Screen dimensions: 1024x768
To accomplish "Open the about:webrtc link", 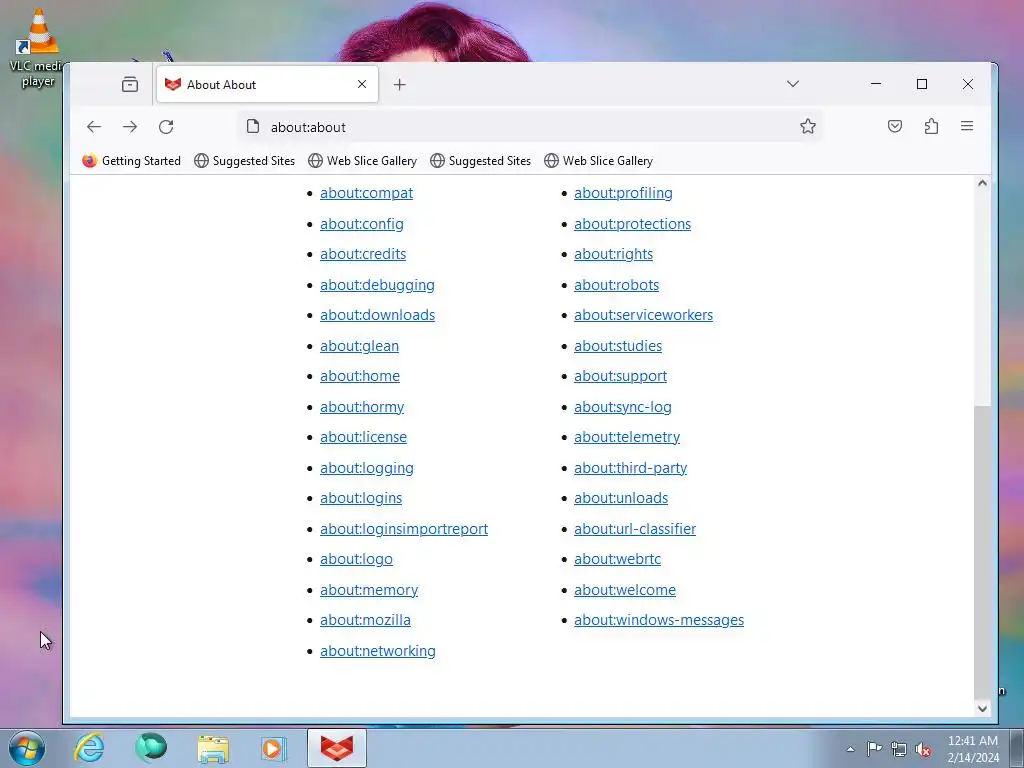I will [x=617, y=559].
